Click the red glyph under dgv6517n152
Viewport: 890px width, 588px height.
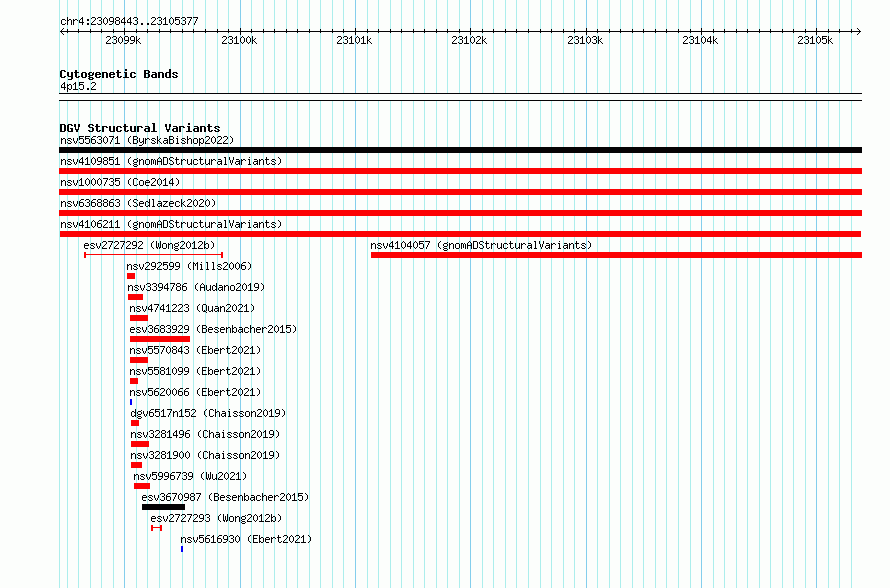(135, 423)
